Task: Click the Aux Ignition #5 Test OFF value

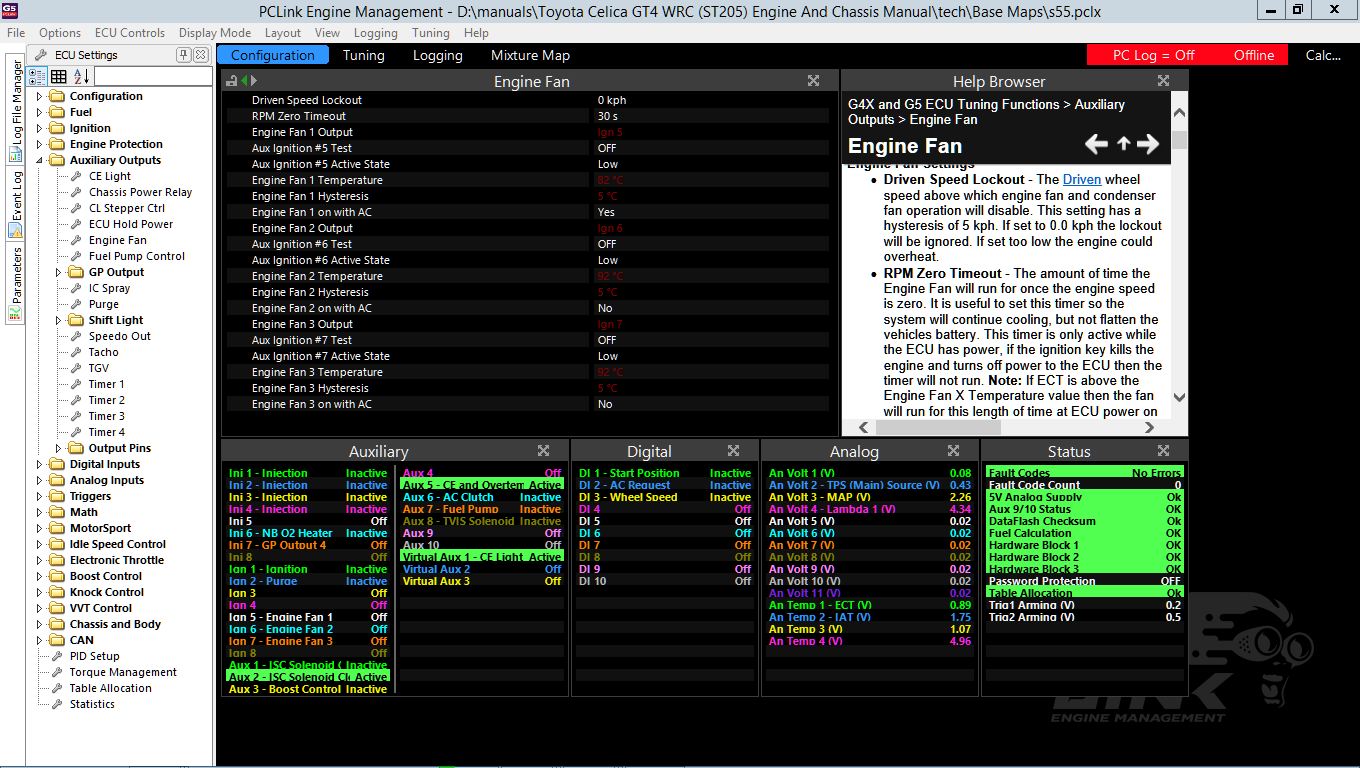Action: click(711, 148)
